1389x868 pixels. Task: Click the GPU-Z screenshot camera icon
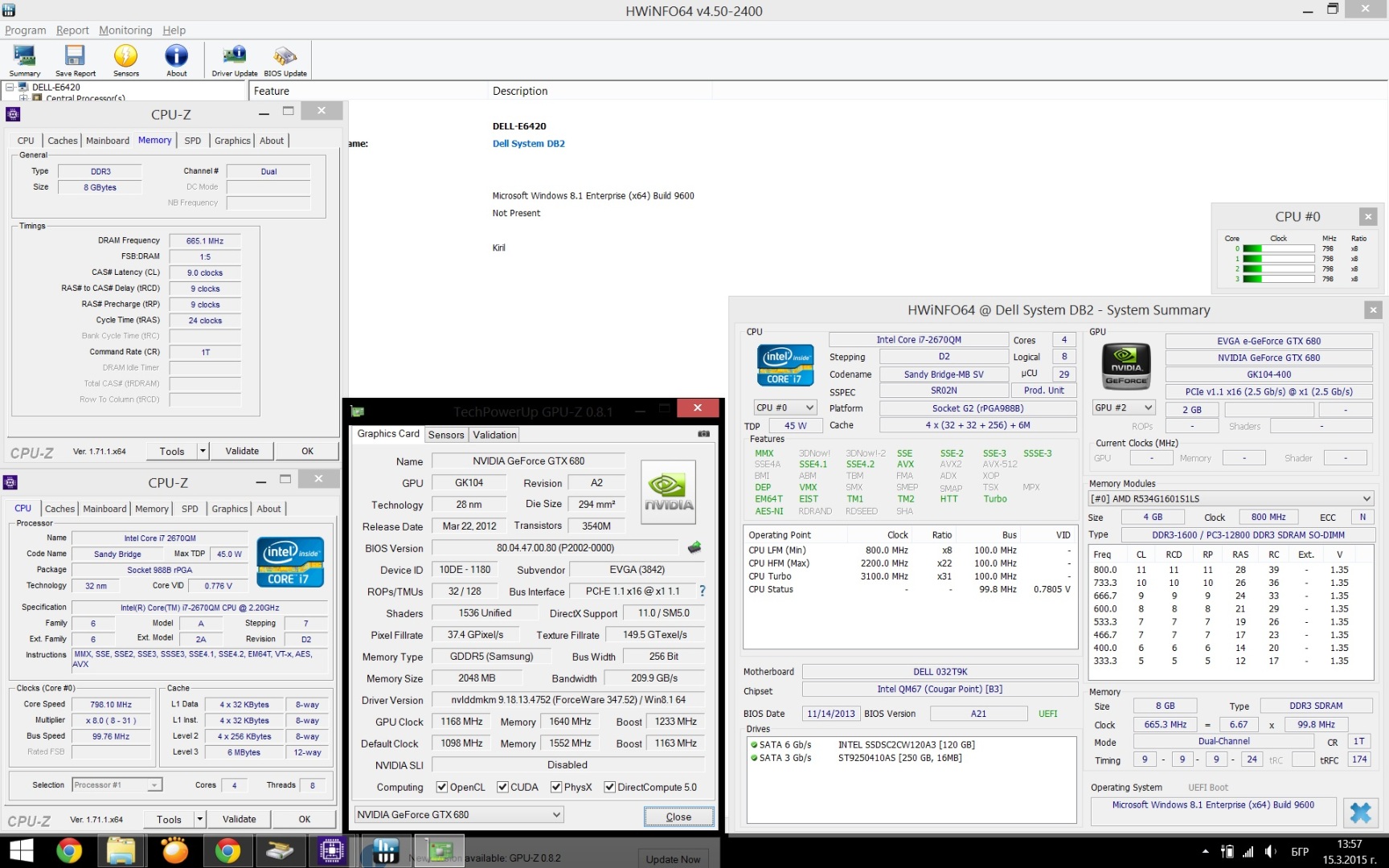pos(704,434)
